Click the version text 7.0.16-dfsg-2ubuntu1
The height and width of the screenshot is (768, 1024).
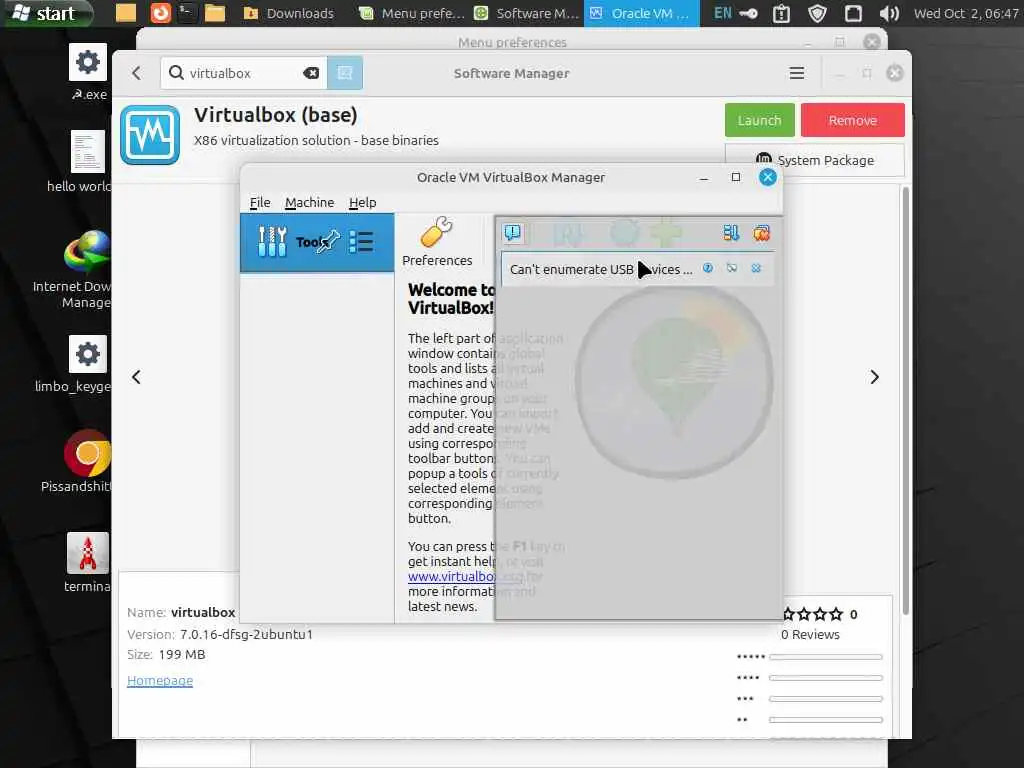(246, 634)
